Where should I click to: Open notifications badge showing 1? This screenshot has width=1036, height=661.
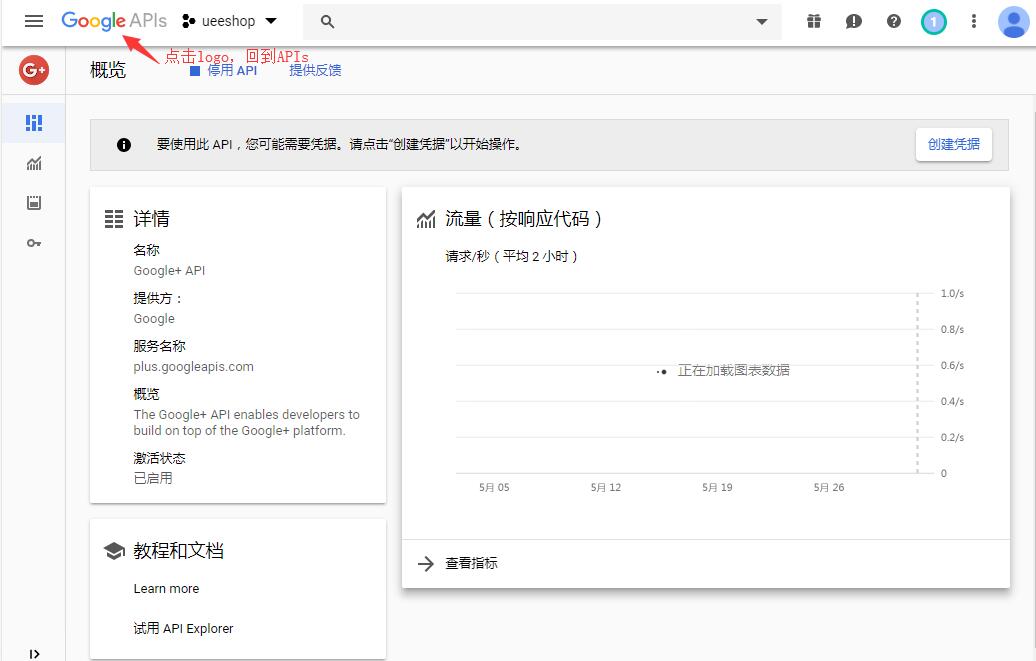click(934, 22)
